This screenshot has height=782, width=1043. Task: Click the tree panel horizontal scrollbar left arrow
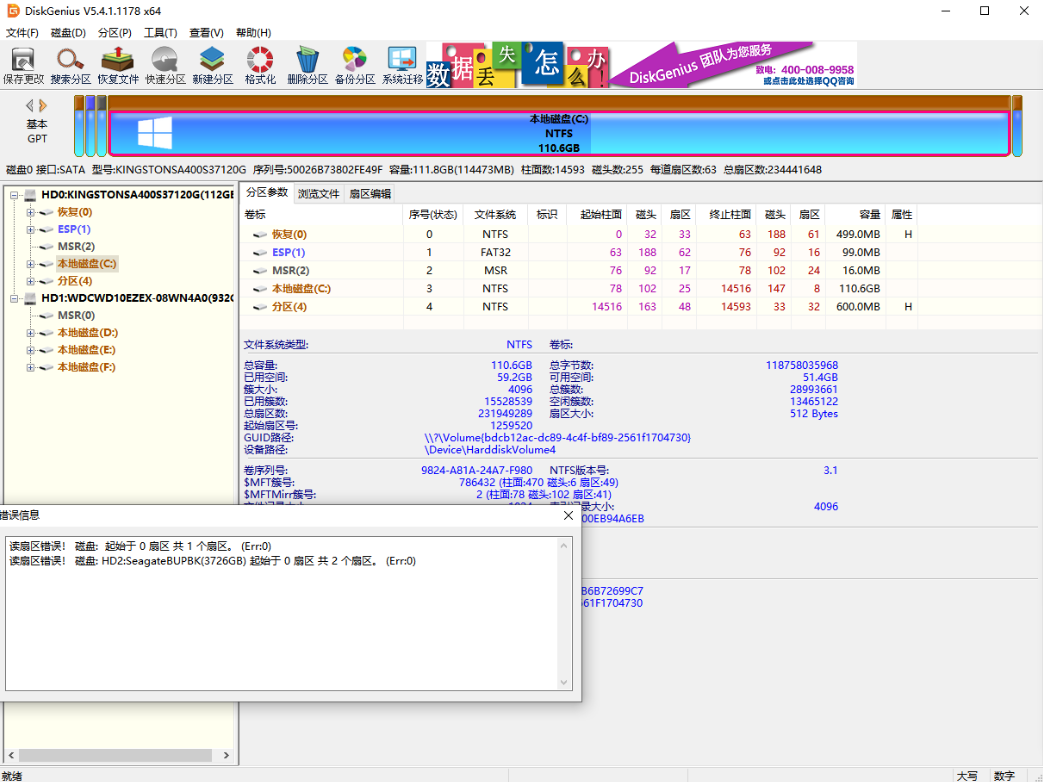tap(11, 755)
